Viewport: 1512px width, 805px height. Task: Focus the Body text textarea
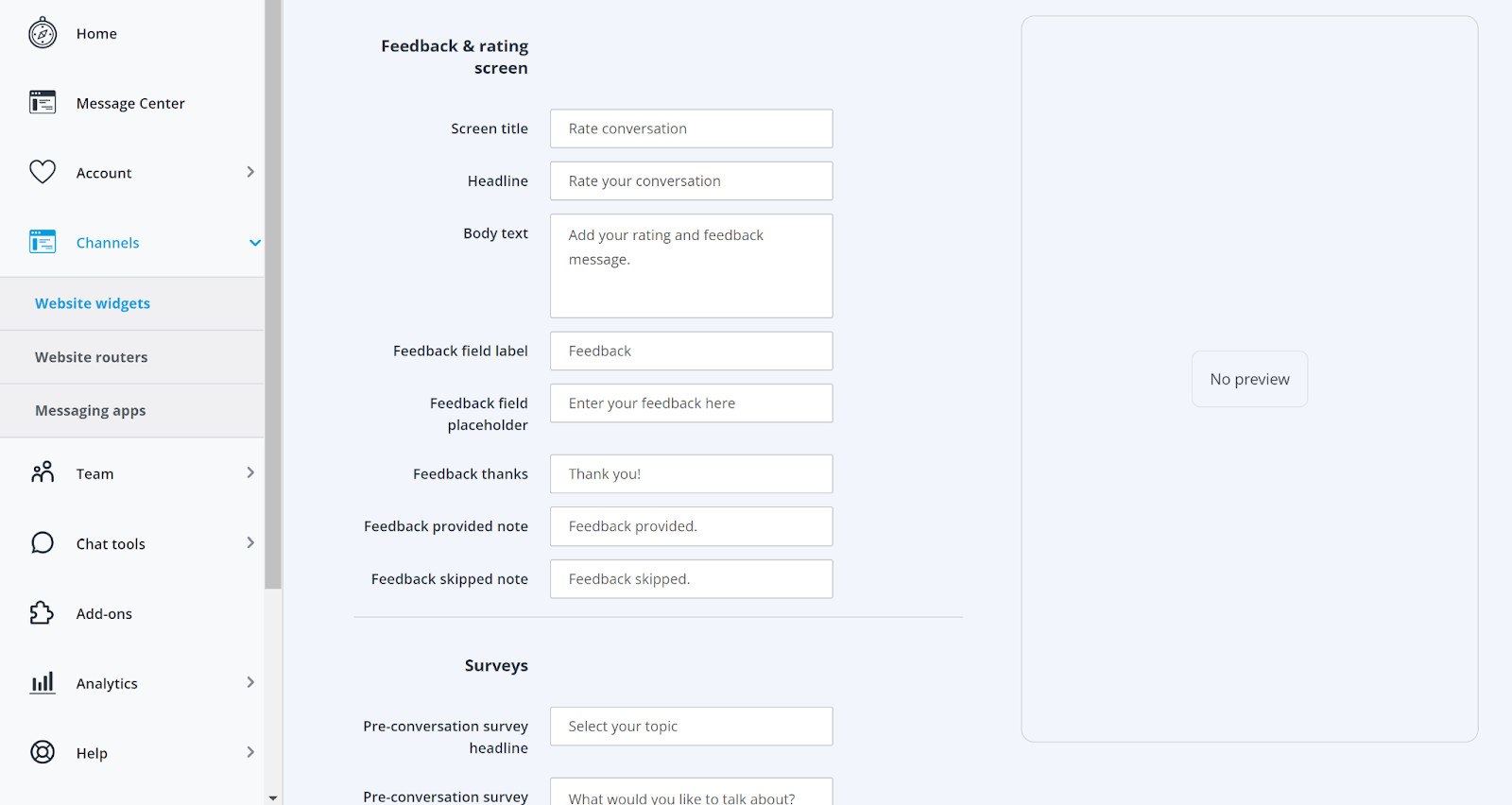coord(691,265)
